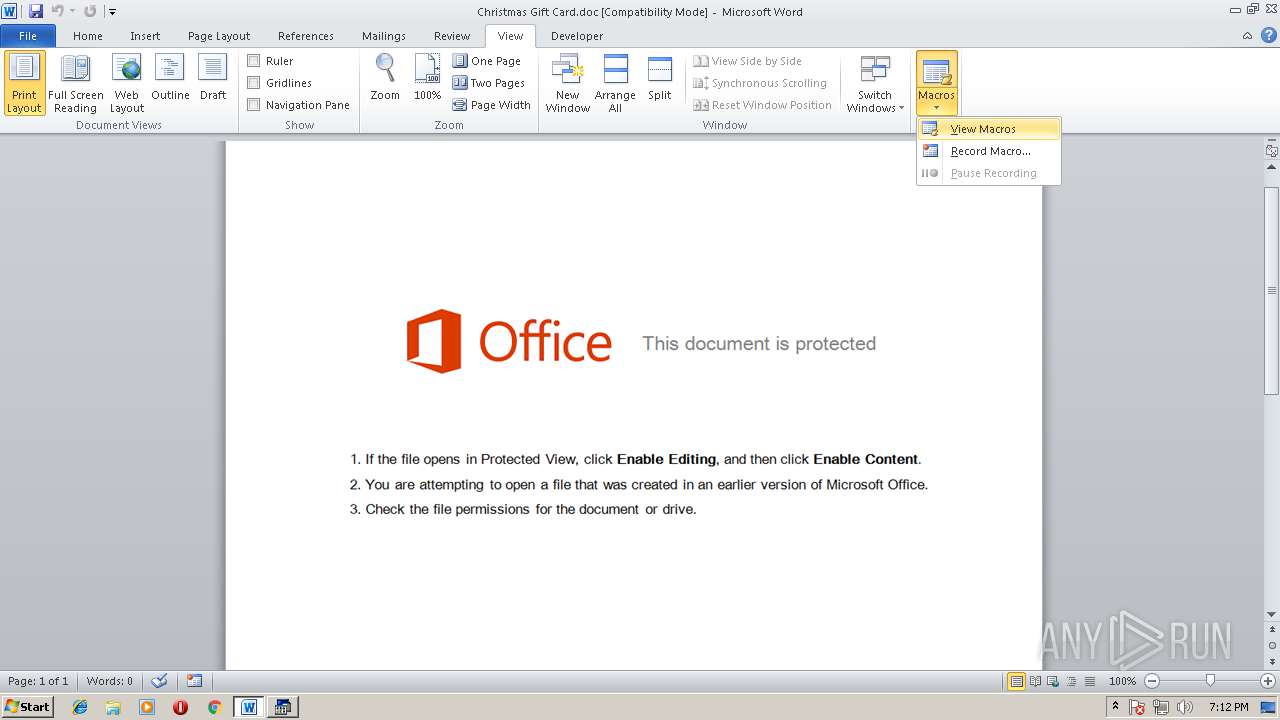Save document from Quick Access Toolbar
Screen dimensions: 1280x720
tap(36, 11)
